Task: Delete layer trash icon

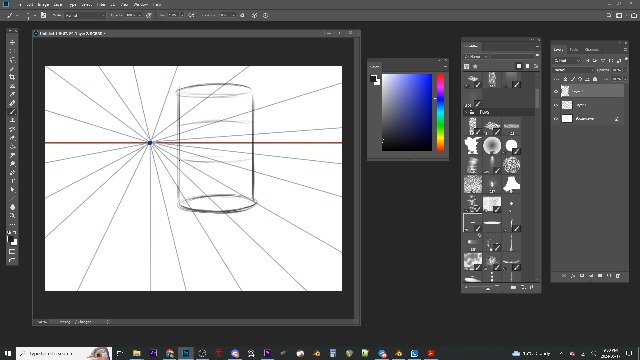Action: click(x=618, y=276)
